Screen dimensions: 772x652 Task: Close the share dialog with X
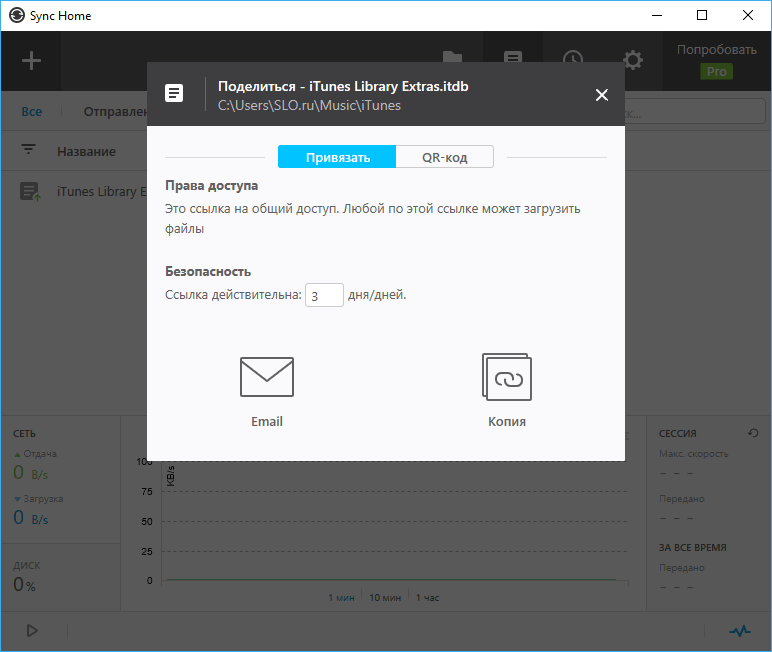602,95
